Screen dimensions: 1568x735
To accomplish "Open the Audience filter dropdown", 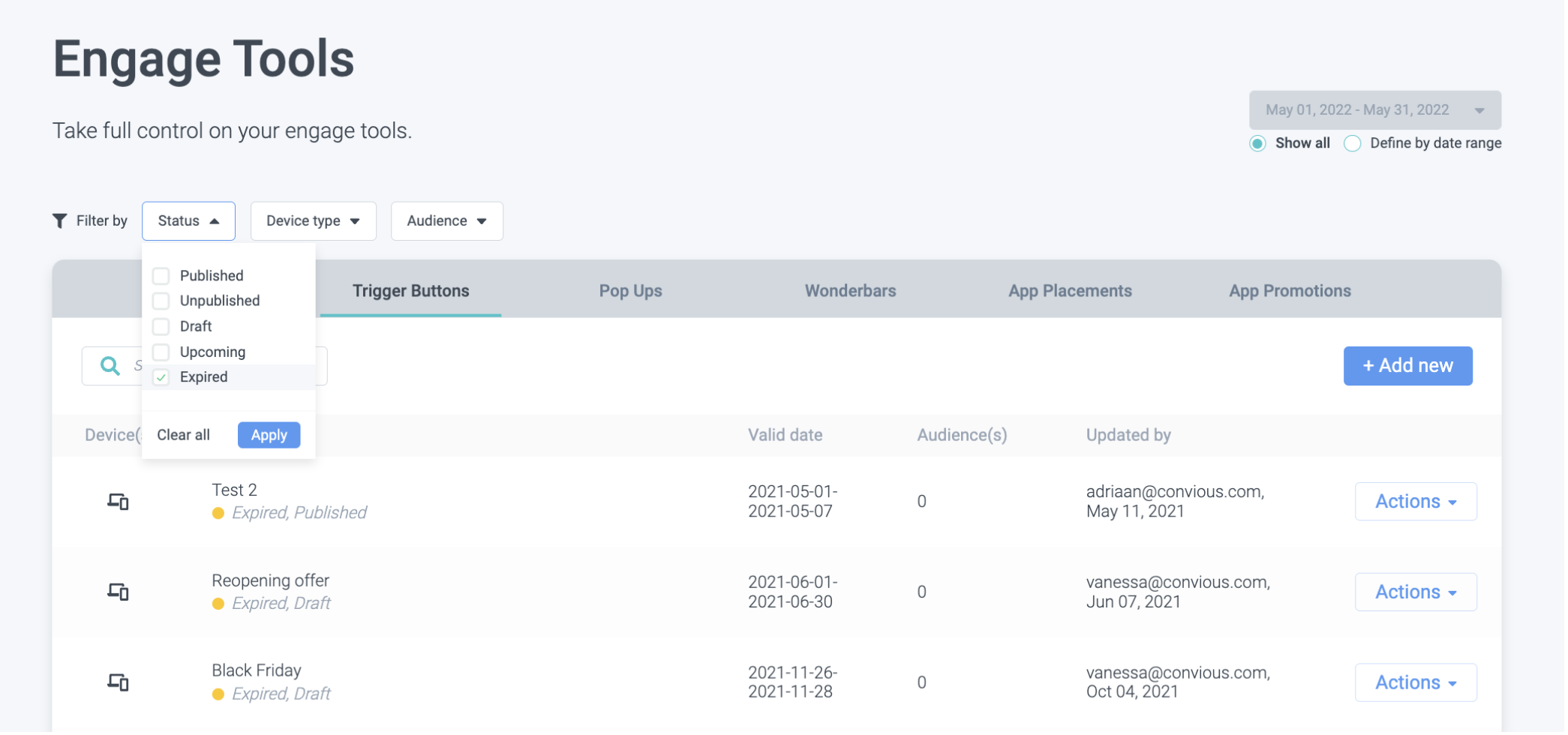I will [x=446, y=221].
